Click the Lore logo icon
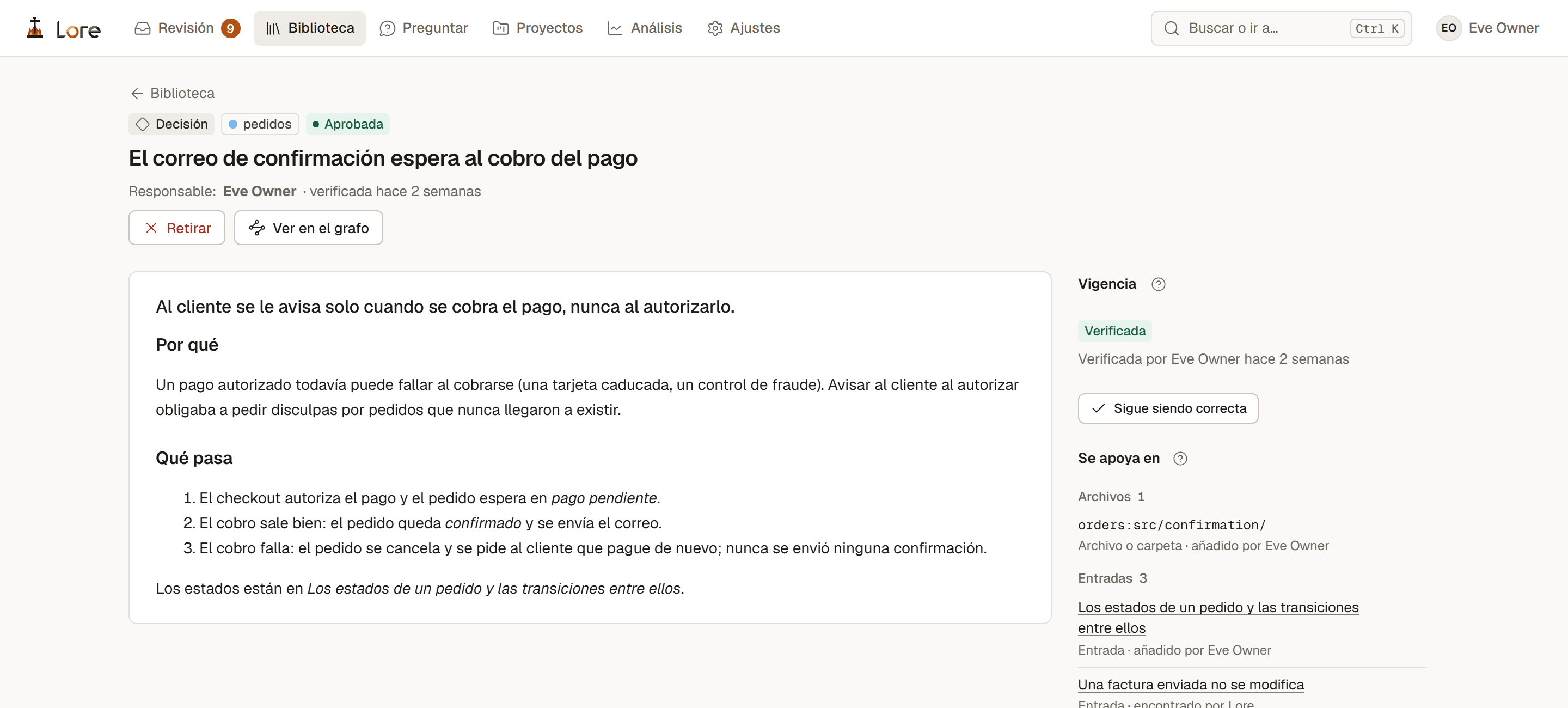This screenshot has width=1568, height=708. [35, 28]
